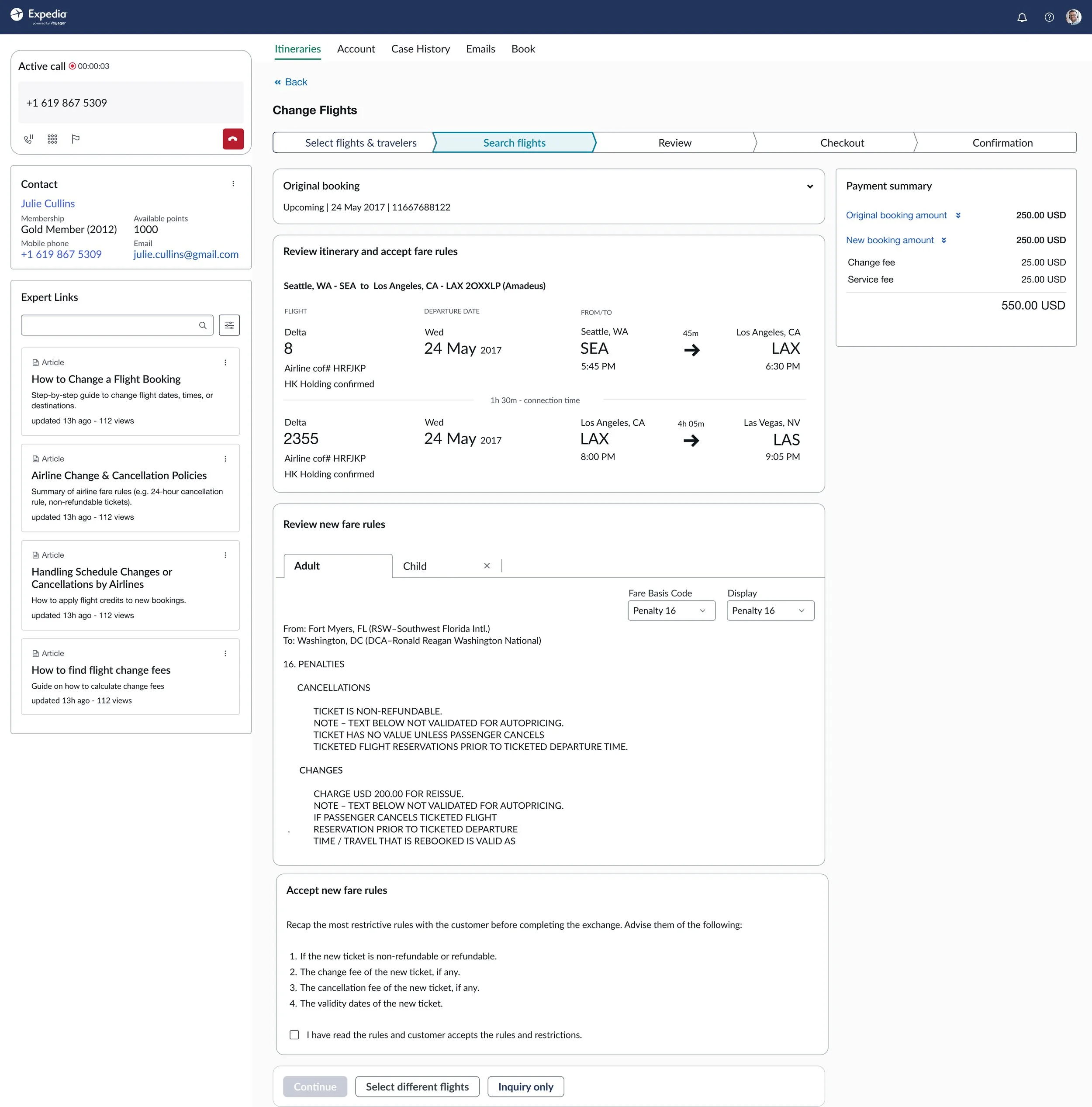Switch to the Case History tab
1092x1107 pixels.
[420, 49]
